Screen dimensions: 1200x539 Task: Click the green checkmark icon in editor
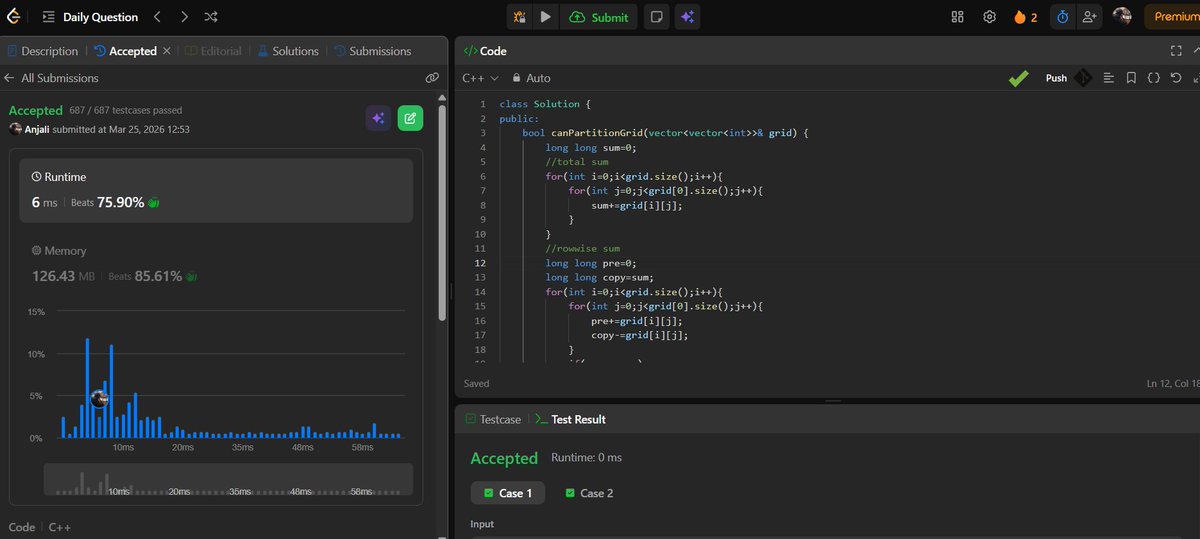pos(1018,78)
